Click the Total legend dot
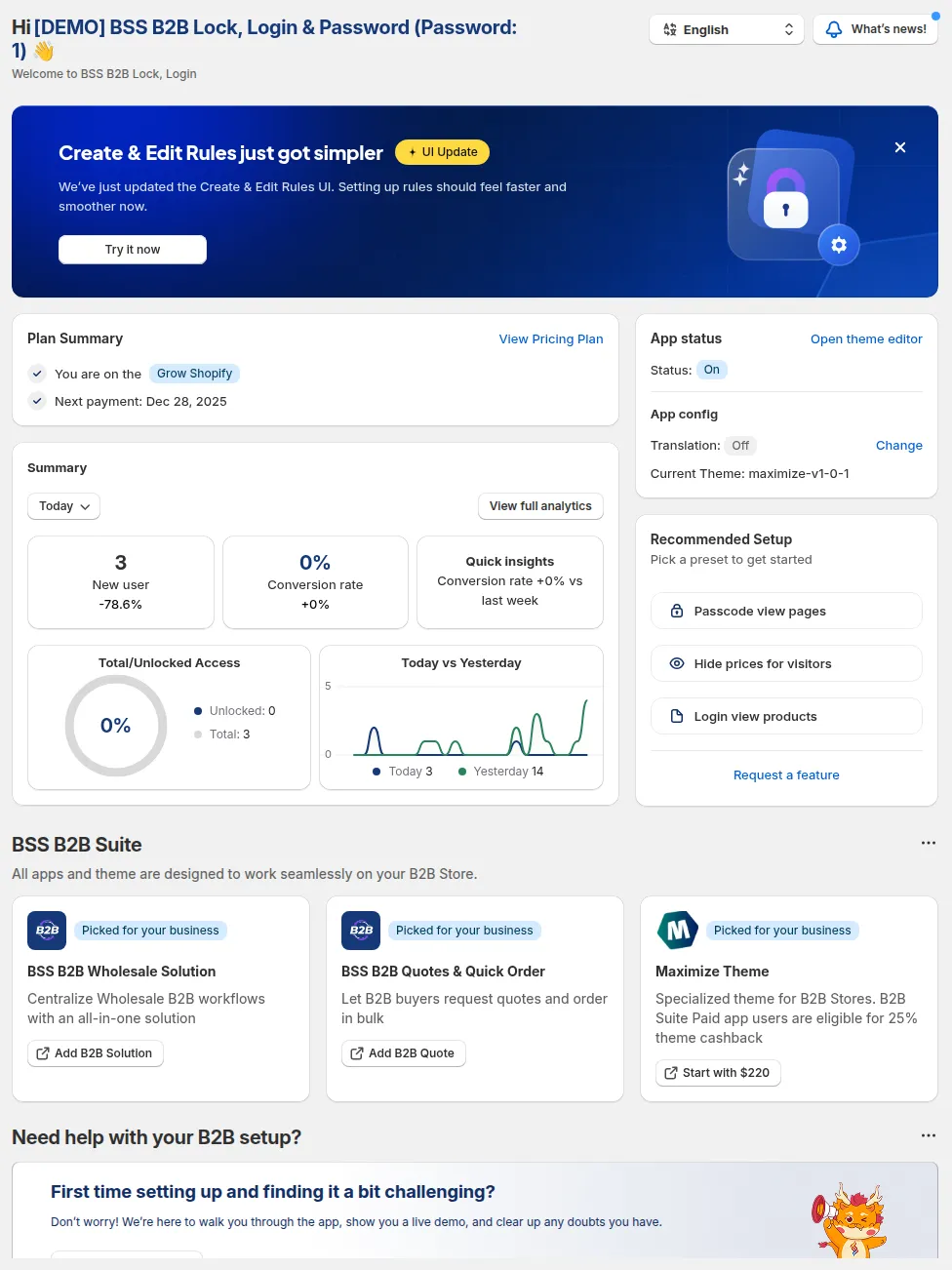952x1270 pixels. [x=198, y=734]
